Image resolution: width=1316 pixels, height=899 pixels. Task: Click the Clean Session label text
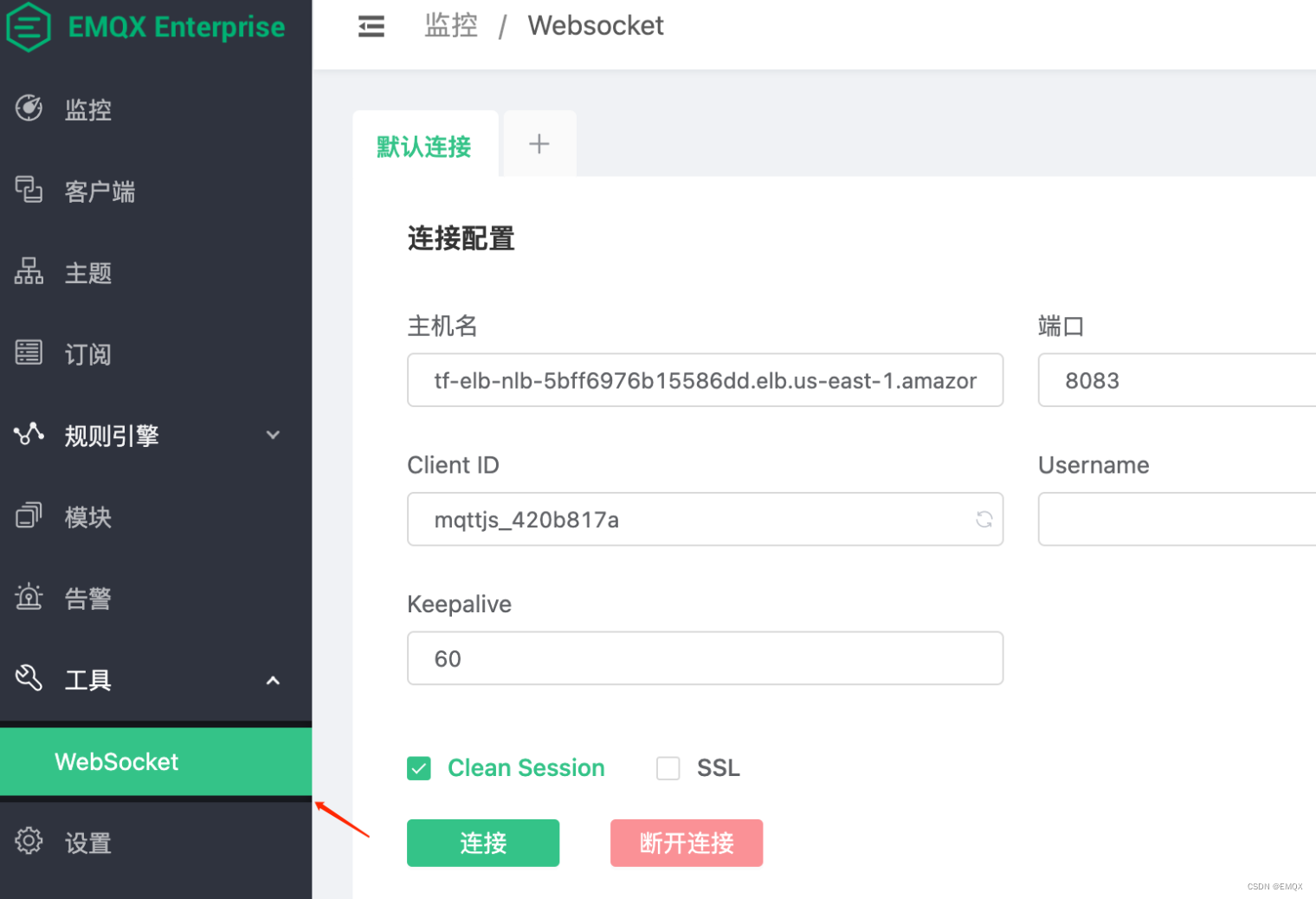[x=526, y=768]
